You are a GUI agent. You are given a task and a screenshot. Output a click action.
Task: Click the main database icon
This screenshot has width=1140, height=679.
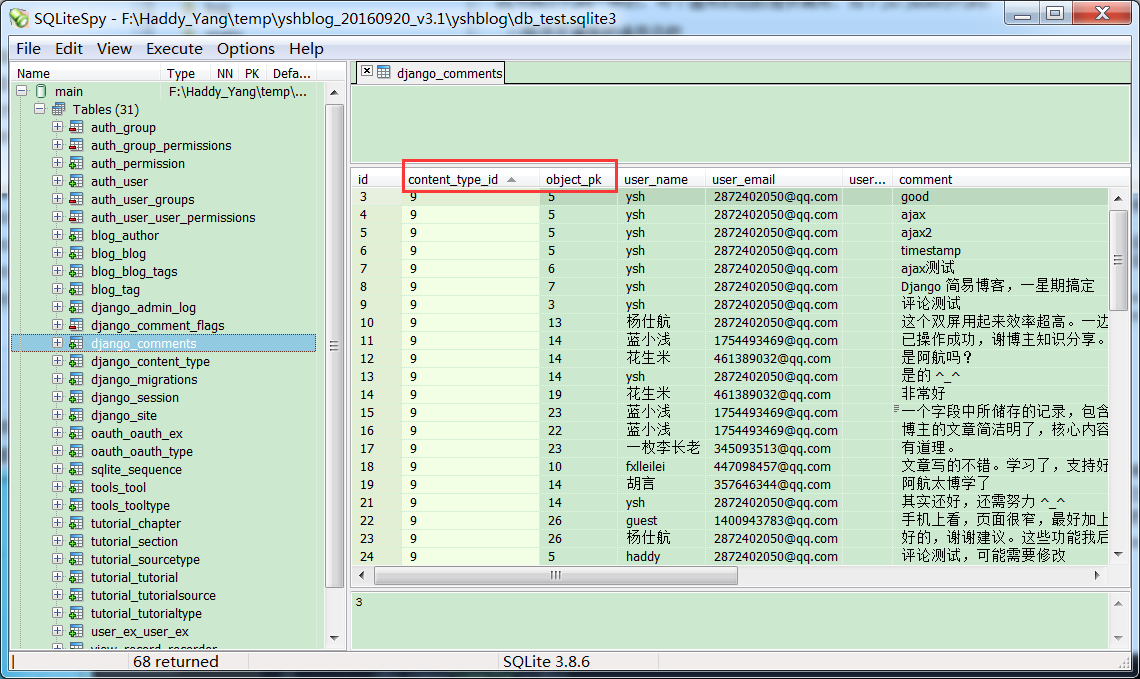pos(41,91)
